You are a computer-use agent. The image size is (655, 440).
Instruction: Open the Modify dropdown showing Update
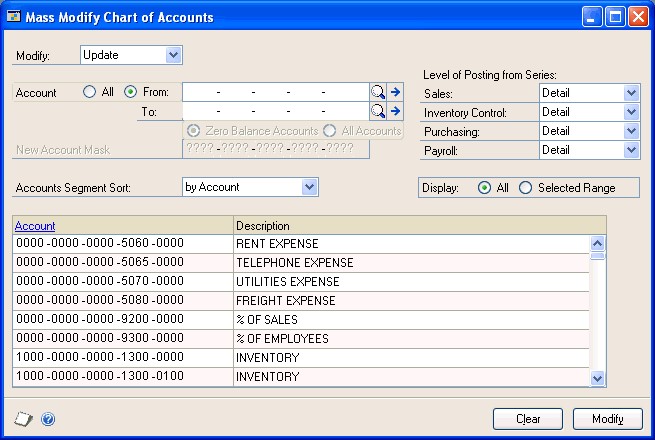[173, 55]
